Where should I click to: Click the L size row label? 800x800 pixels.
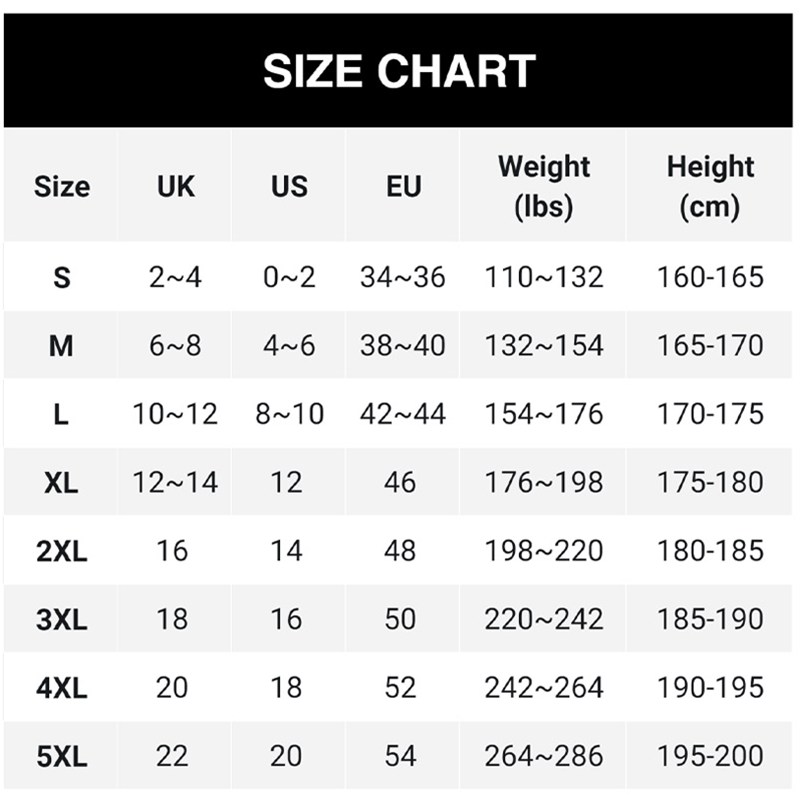click(61, 414)
